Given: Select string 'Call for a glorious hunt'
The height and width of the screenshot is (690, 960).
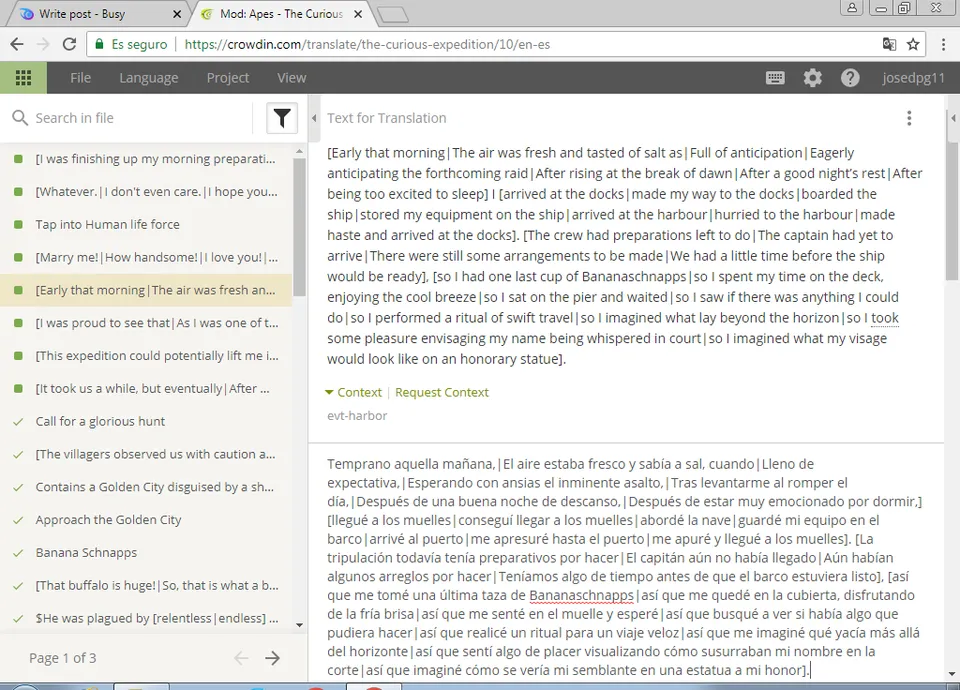Looking at the screenshot, I should [146, 421].
